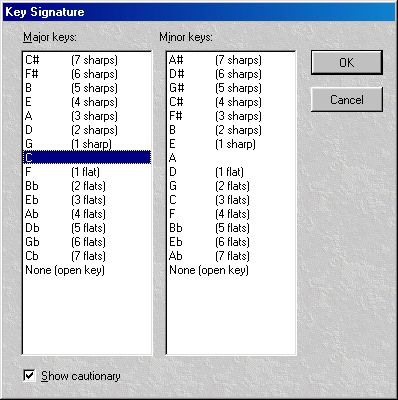
Task: Select G major (1 sharp)
Action: (x=87, y=144)
